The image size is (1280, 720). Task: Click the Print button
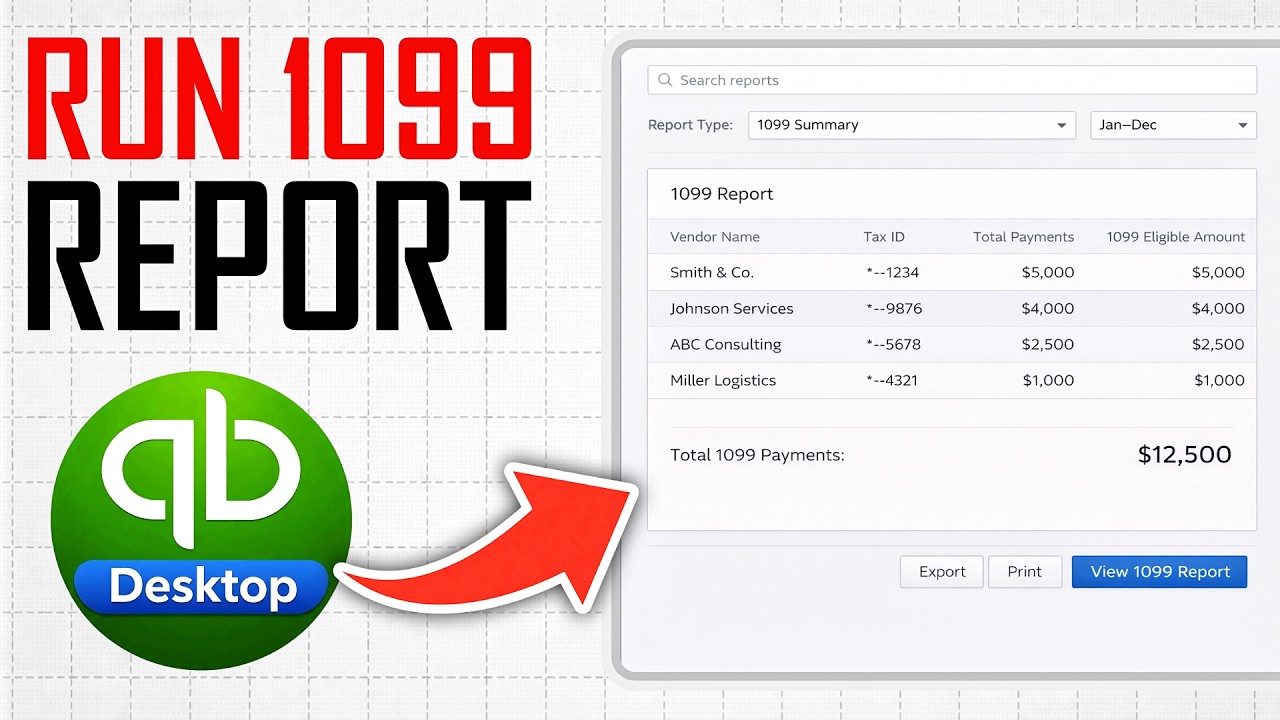click(x=1025, y=572)
